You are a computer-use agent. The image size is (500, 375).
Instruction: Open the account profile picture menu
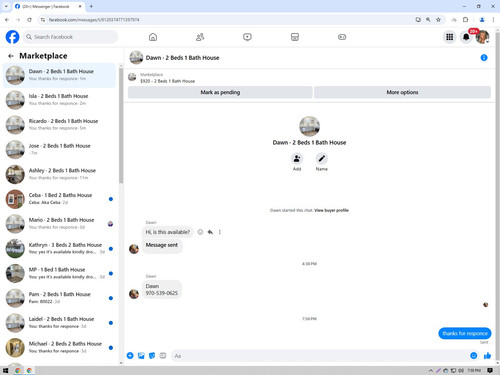point(482,37)
